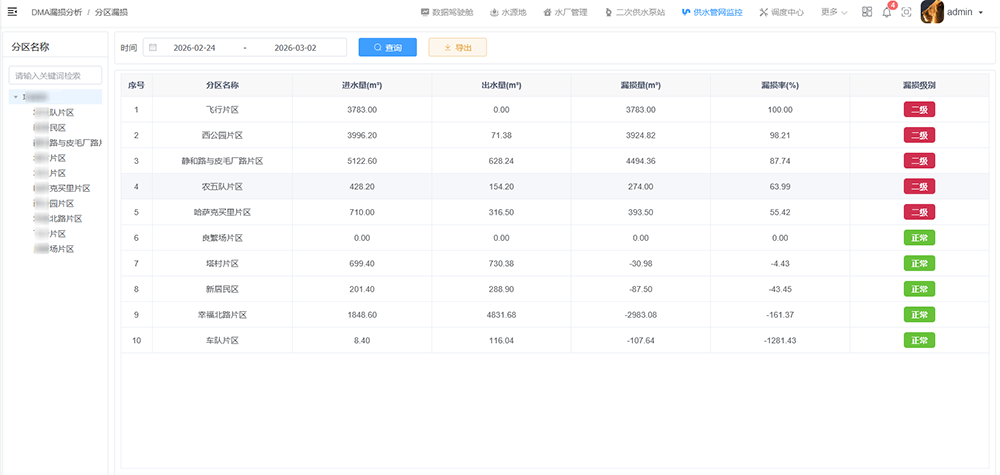Click the start date 2026-02-24 field
Screen dimensions: 1000x475
(x=195, y=47)
